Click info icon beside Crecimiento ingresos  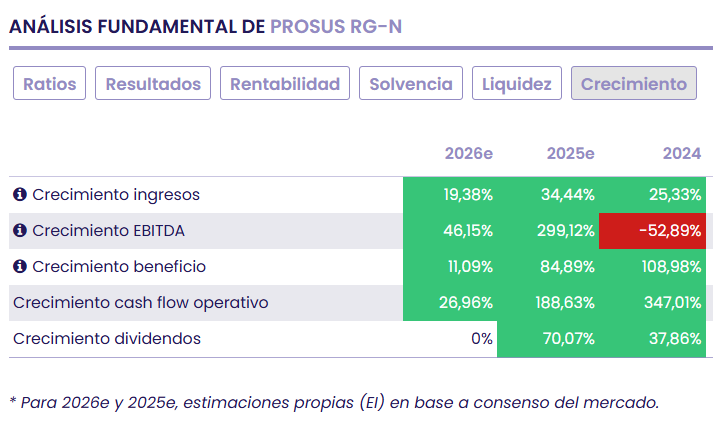[x=20, y=194]
